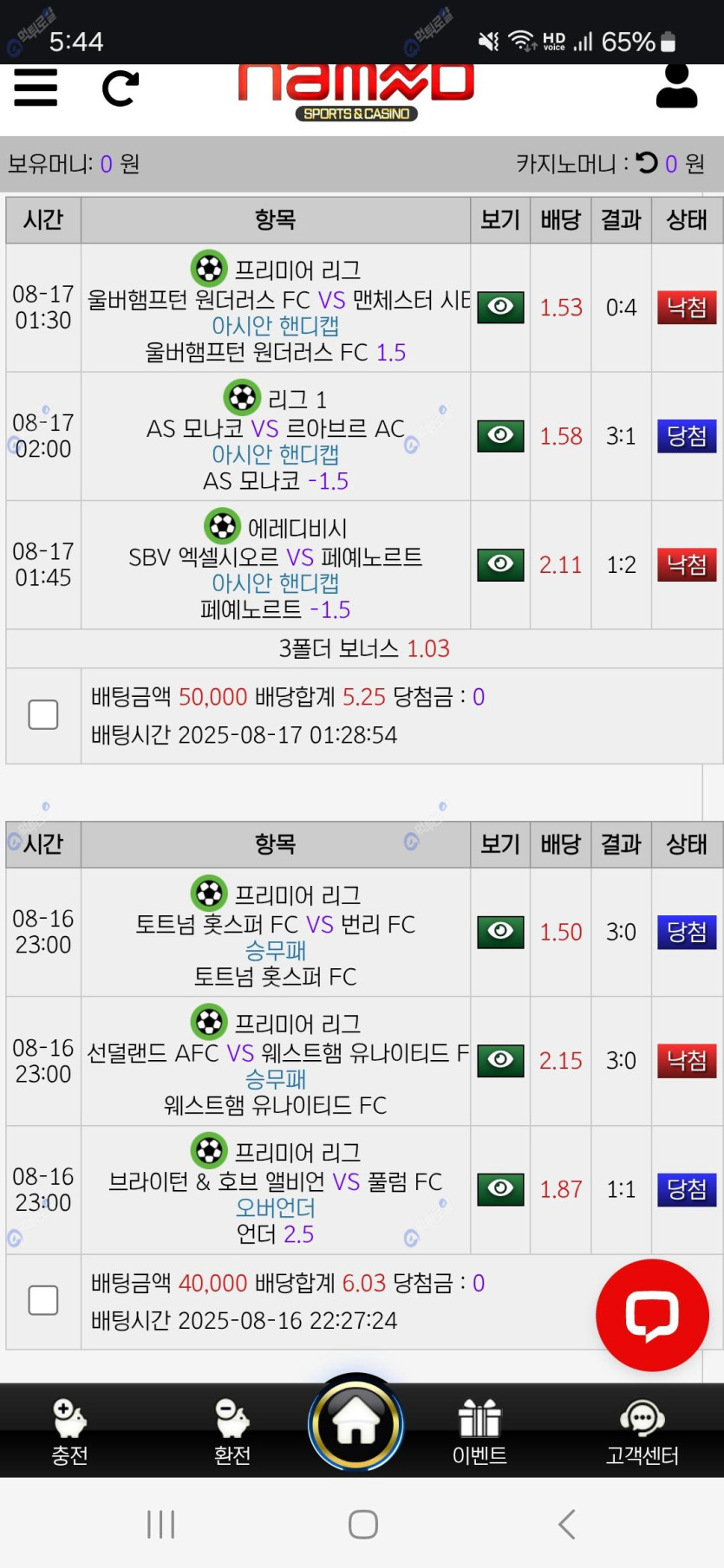Open the 환전 withdrawal tab
This screenshot has height=1568, width=724.
pos(232,1431)
